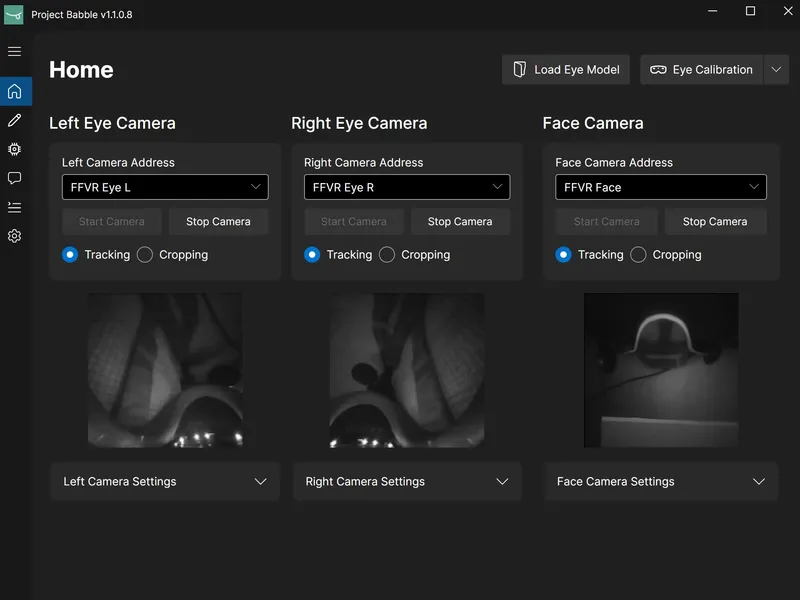The width and height of the screenshot is (800, 600).
Task: Enable Tracking for the Left Eye Camera
Action: click(x=69, y=255)
